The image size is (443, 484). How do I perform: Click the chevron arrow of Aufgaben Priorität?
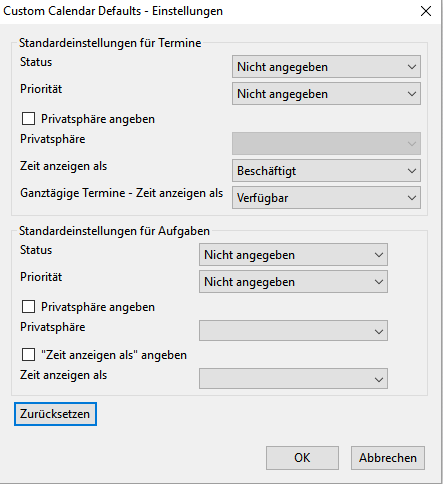[379, 282]
